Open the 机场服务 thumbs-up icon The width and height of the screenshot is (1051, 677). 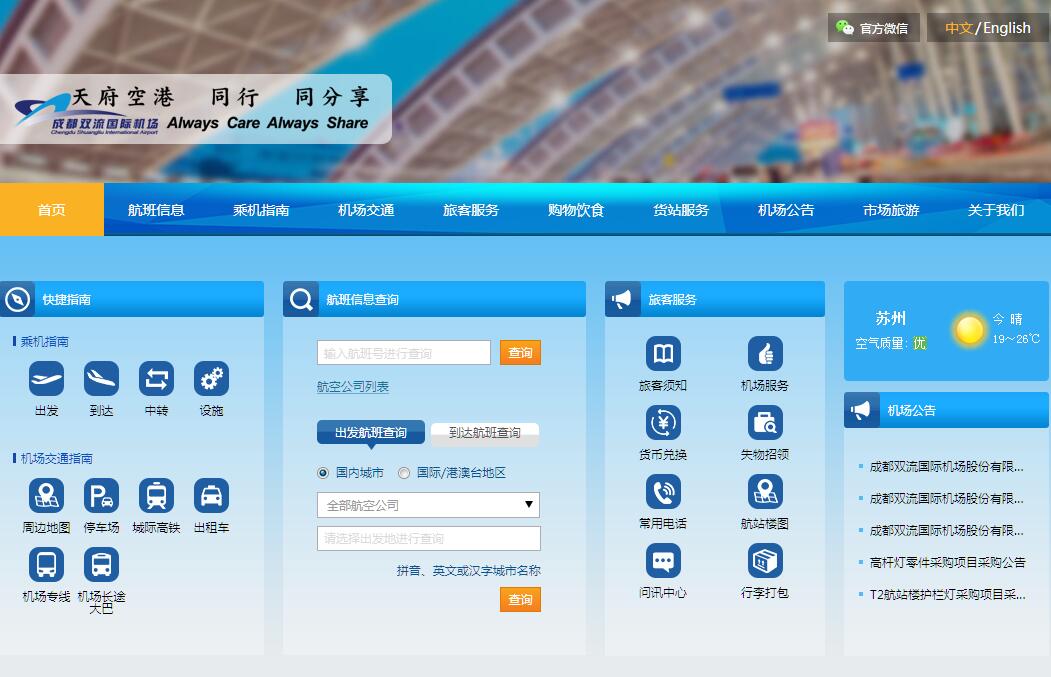(765, 353)
